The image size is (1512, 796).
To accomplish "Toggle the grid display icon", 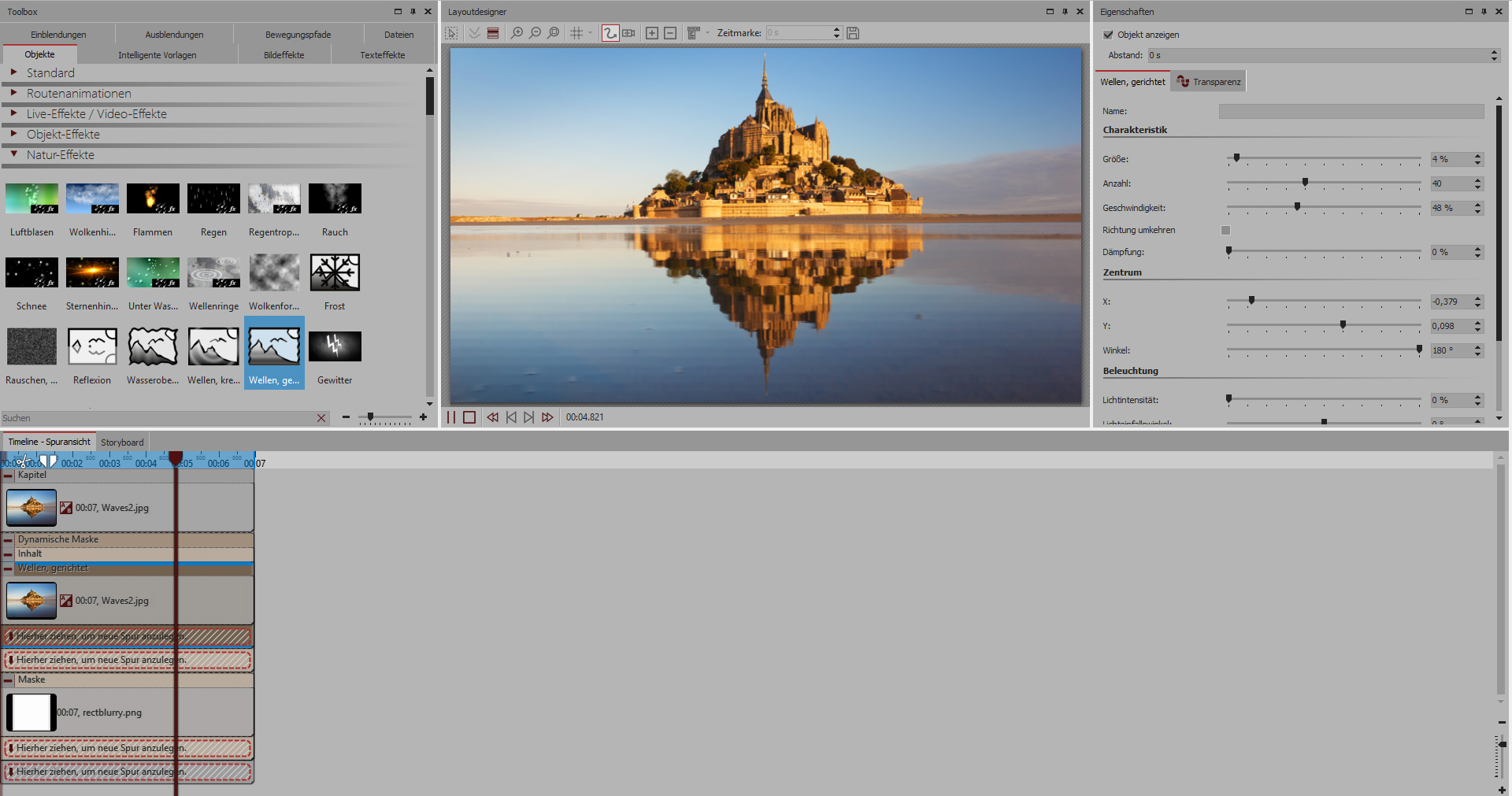I will (576, 33).
